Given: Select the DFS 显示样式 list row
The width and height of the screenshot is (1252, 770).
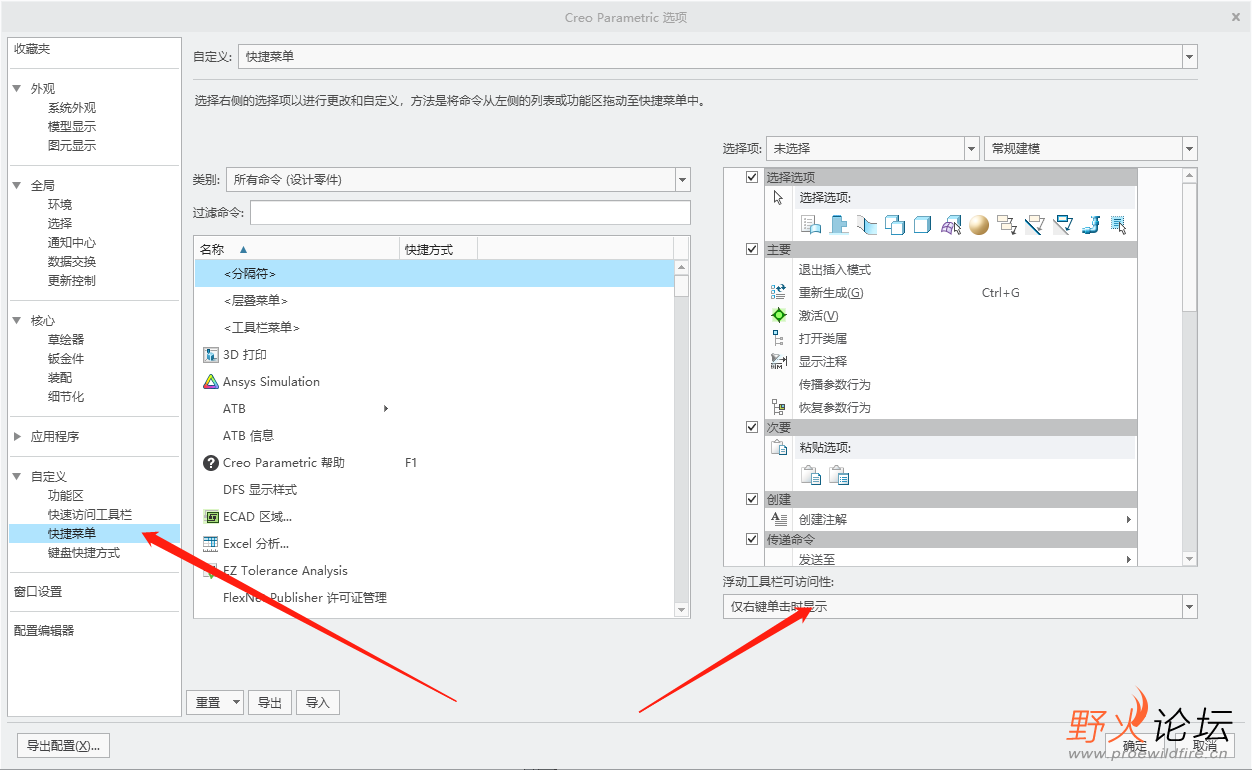Looking at the screenshot, I should [x=435, y=489].
